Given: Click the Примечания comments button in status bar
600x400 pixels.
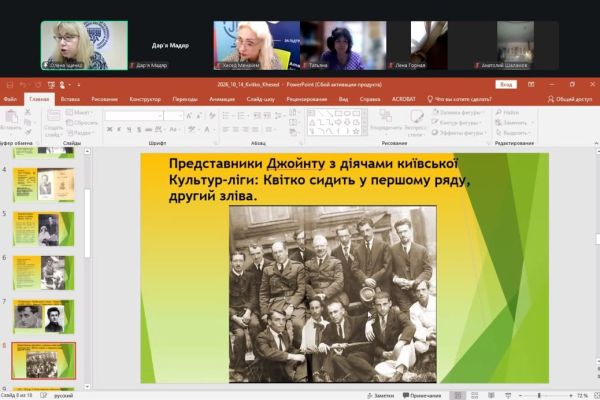Looking at the screenshot, I should pos(422,395).
